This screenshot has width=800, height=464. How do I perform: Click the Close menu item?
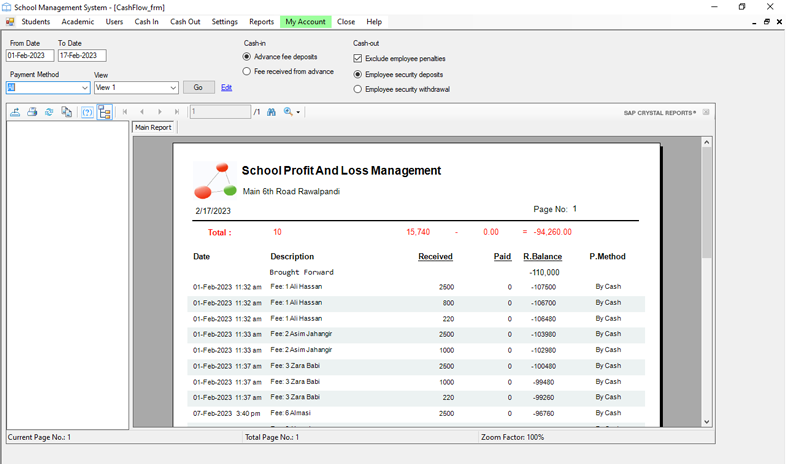346,21
